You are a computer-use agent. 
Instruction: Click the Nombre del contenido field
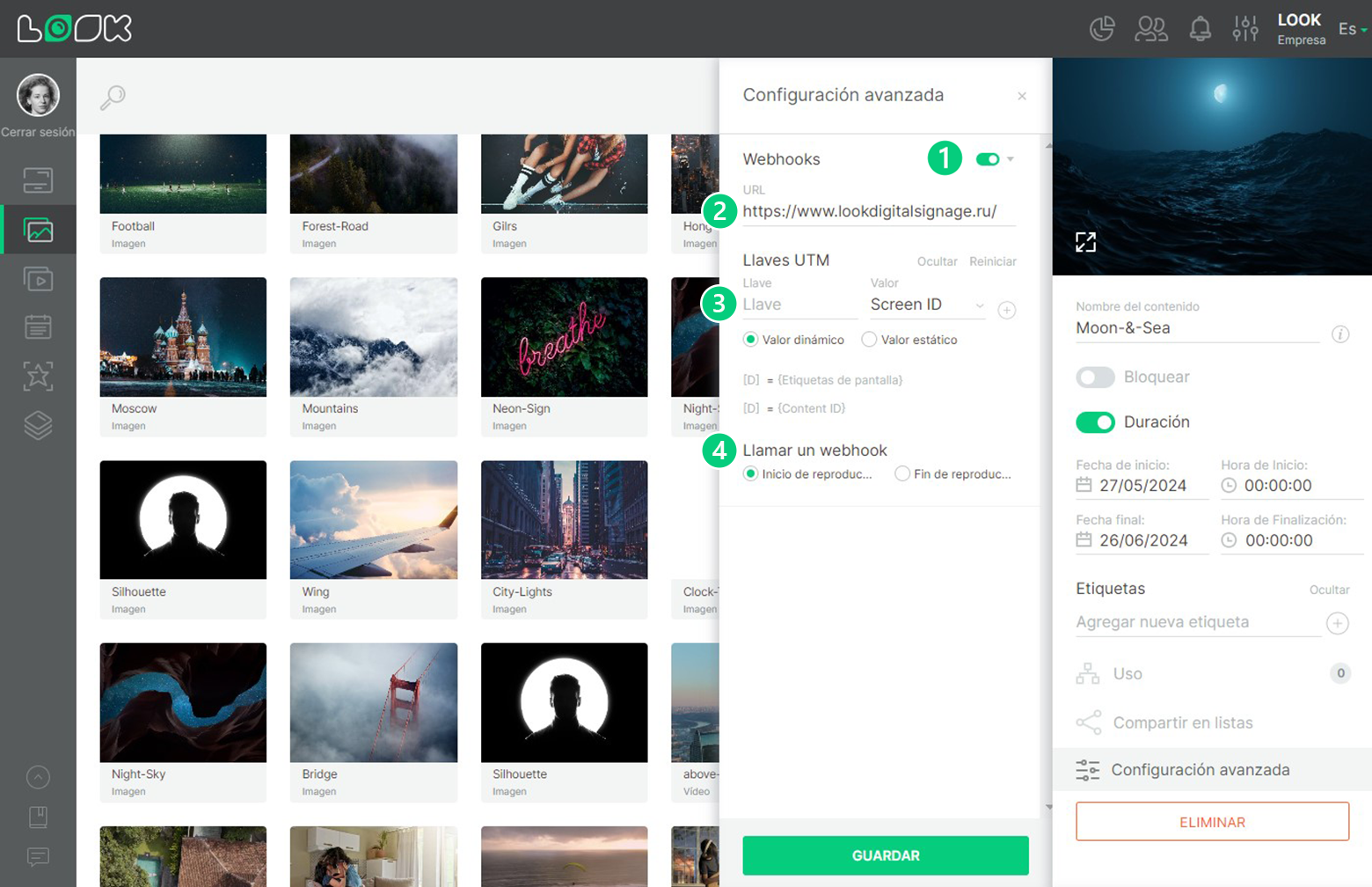[1197, 328]
